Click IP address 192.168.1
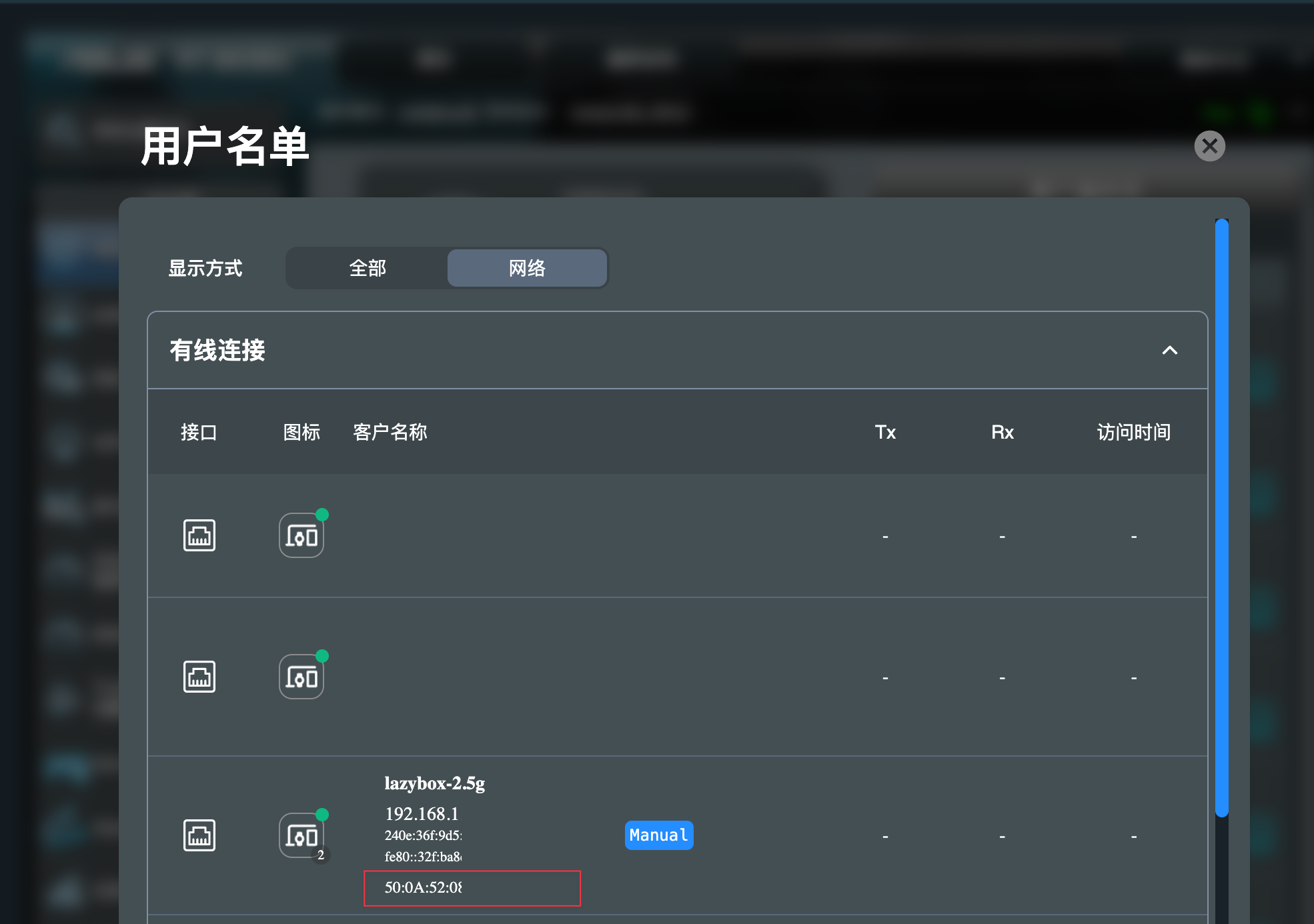Screen dimensions: 1314x924 tap(422, 814)
